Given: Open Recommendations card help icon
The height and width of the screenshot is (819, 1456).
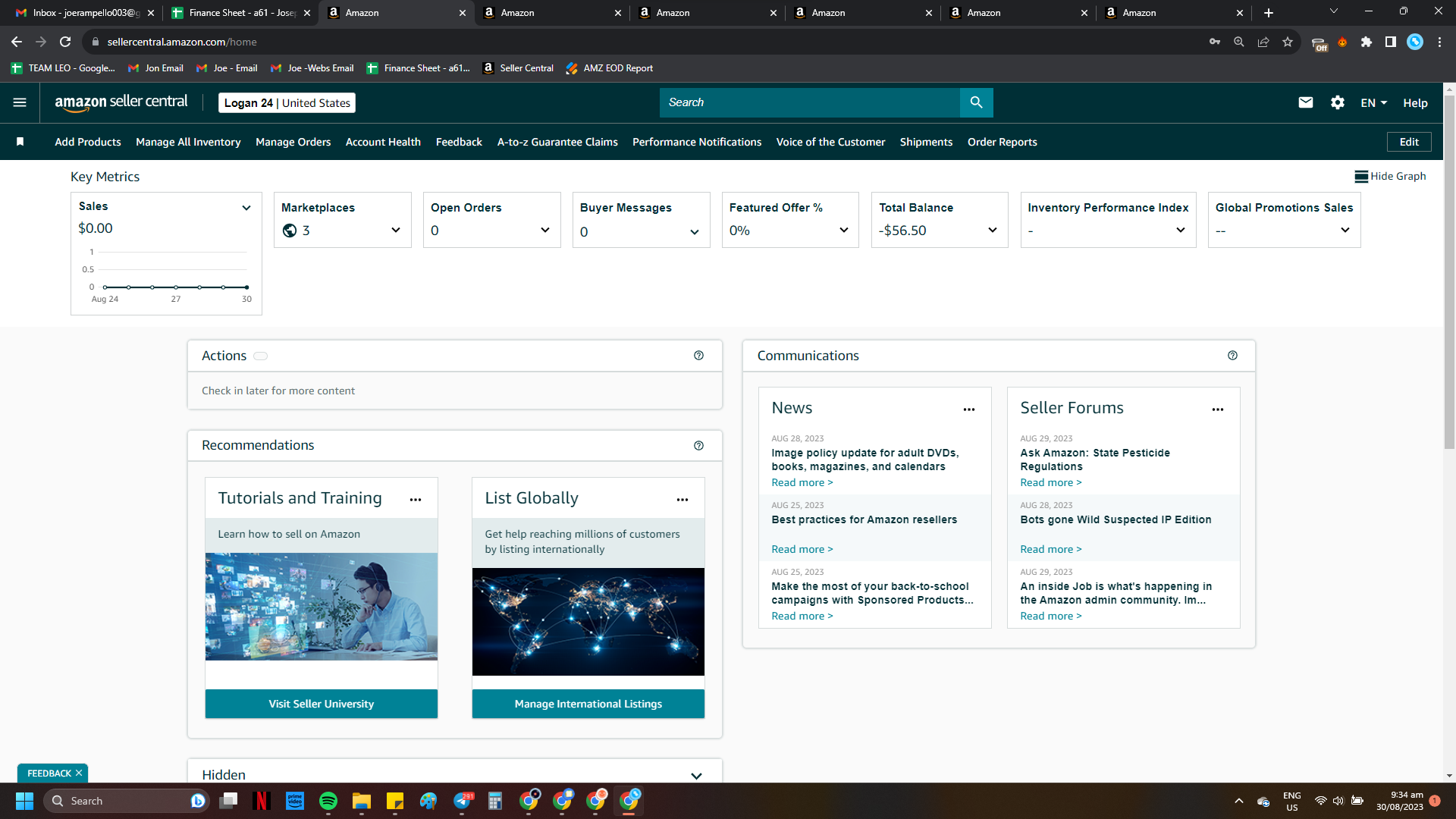Looking at the screenshot, I should click(x=698, y=446).
